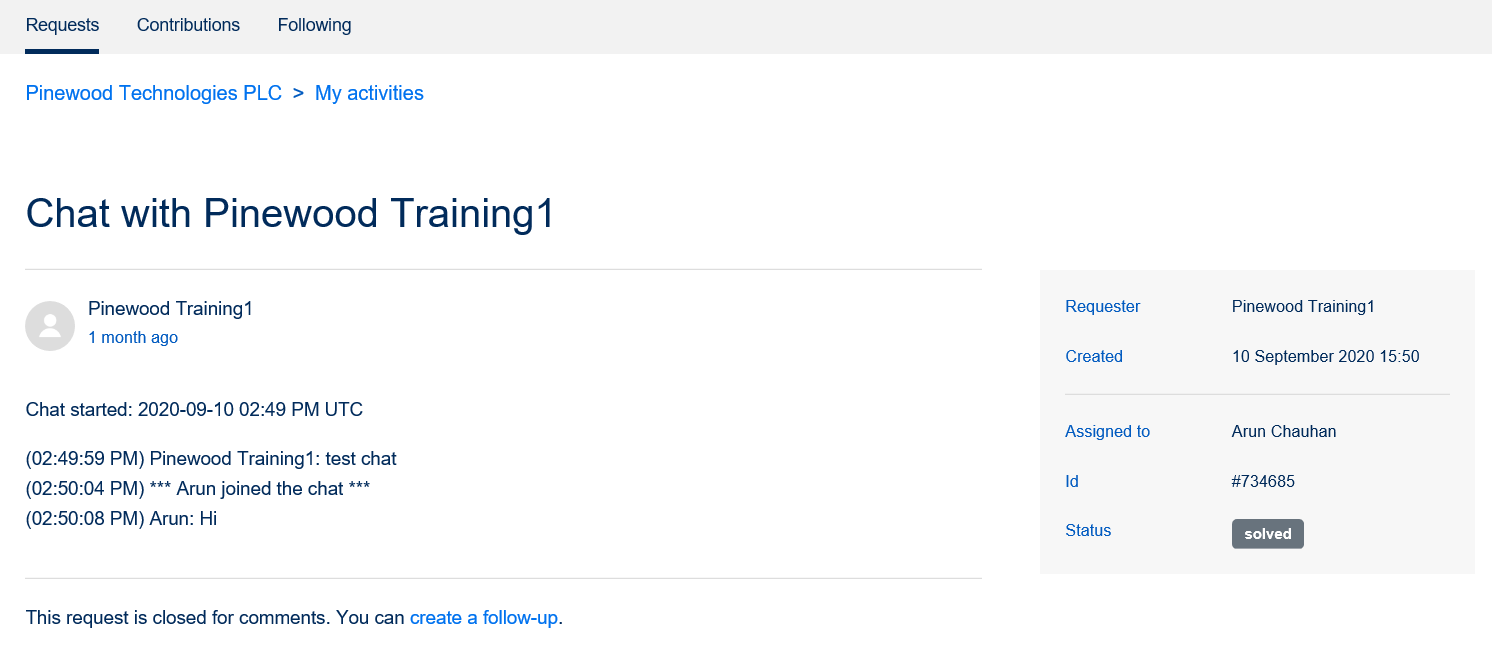Viewport: 1492px width, 648px height.
Task: Select the Pinewood Training1 author name
Action: (x=170, y=308)
